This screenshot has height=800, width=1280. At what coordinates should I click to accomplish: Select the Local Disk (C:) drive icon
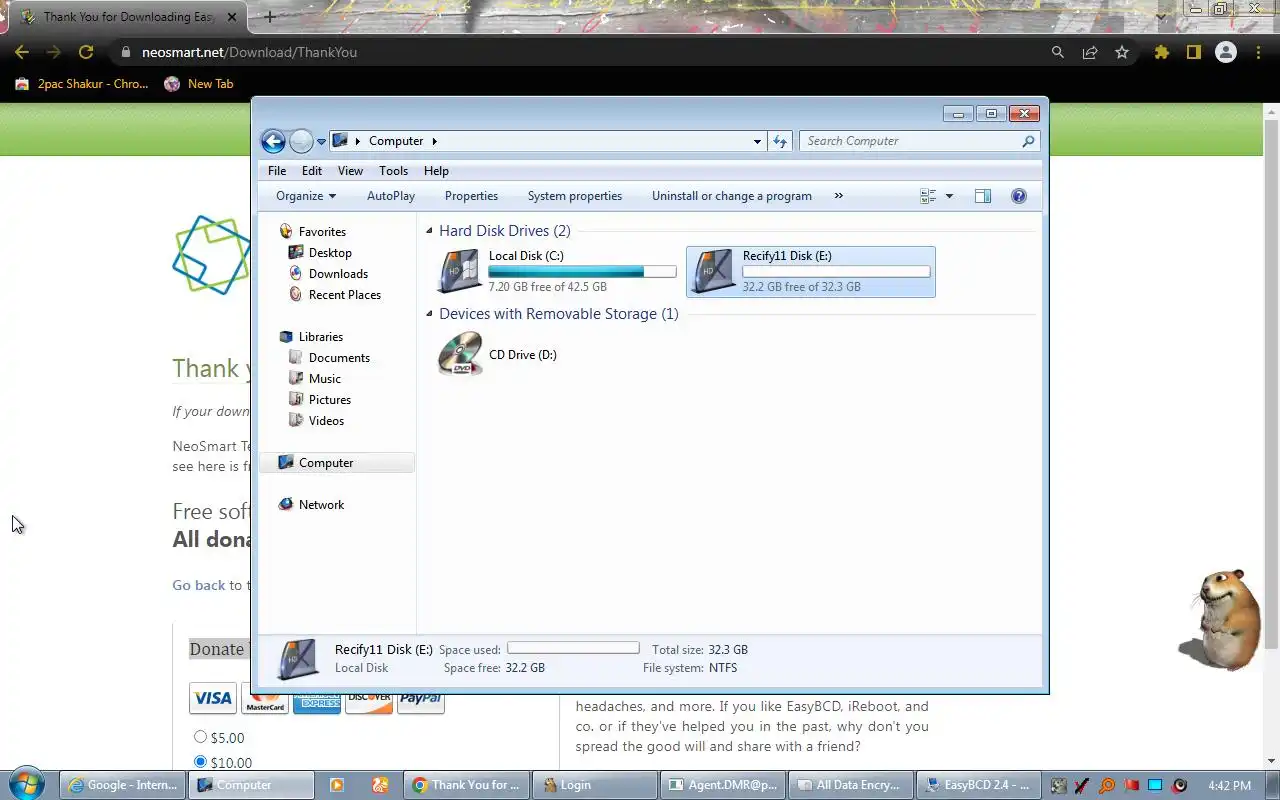tap(460, 271)
